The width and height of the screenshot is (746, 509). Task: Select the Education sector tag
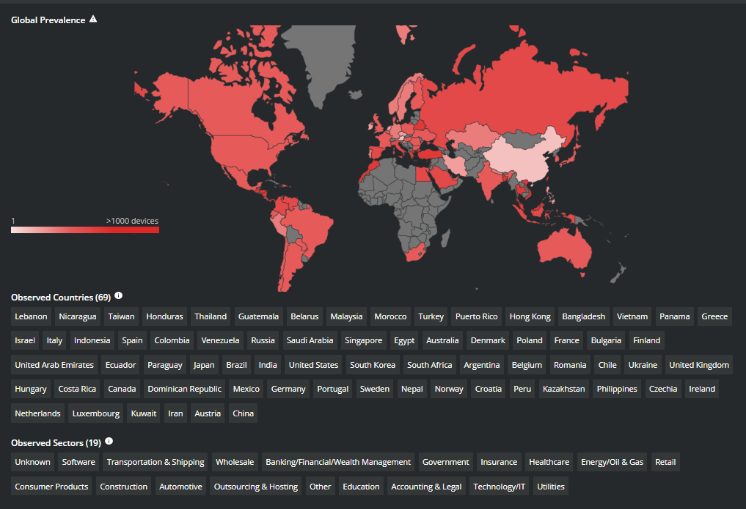point(361,487)
